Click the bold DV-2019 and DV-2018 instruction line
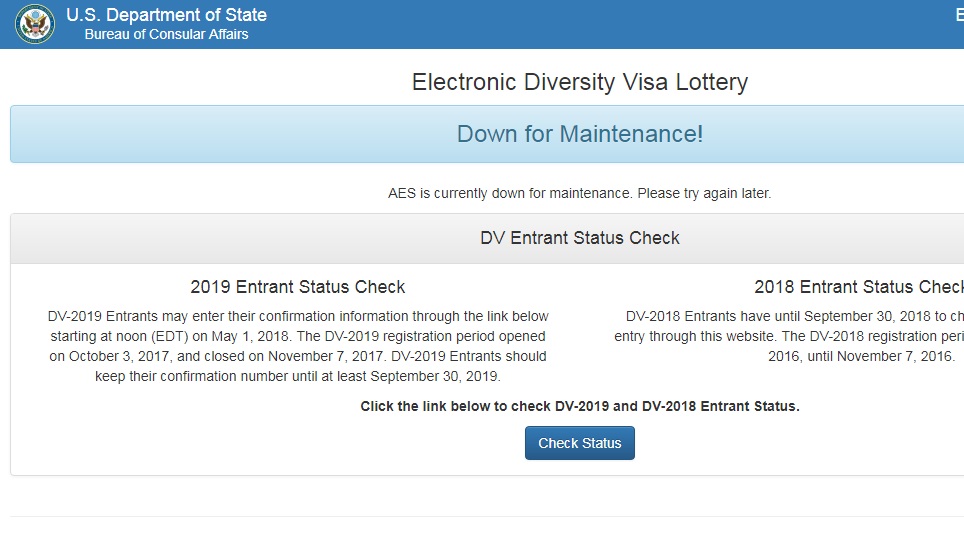The image size is (964, 537). point(580,407)
